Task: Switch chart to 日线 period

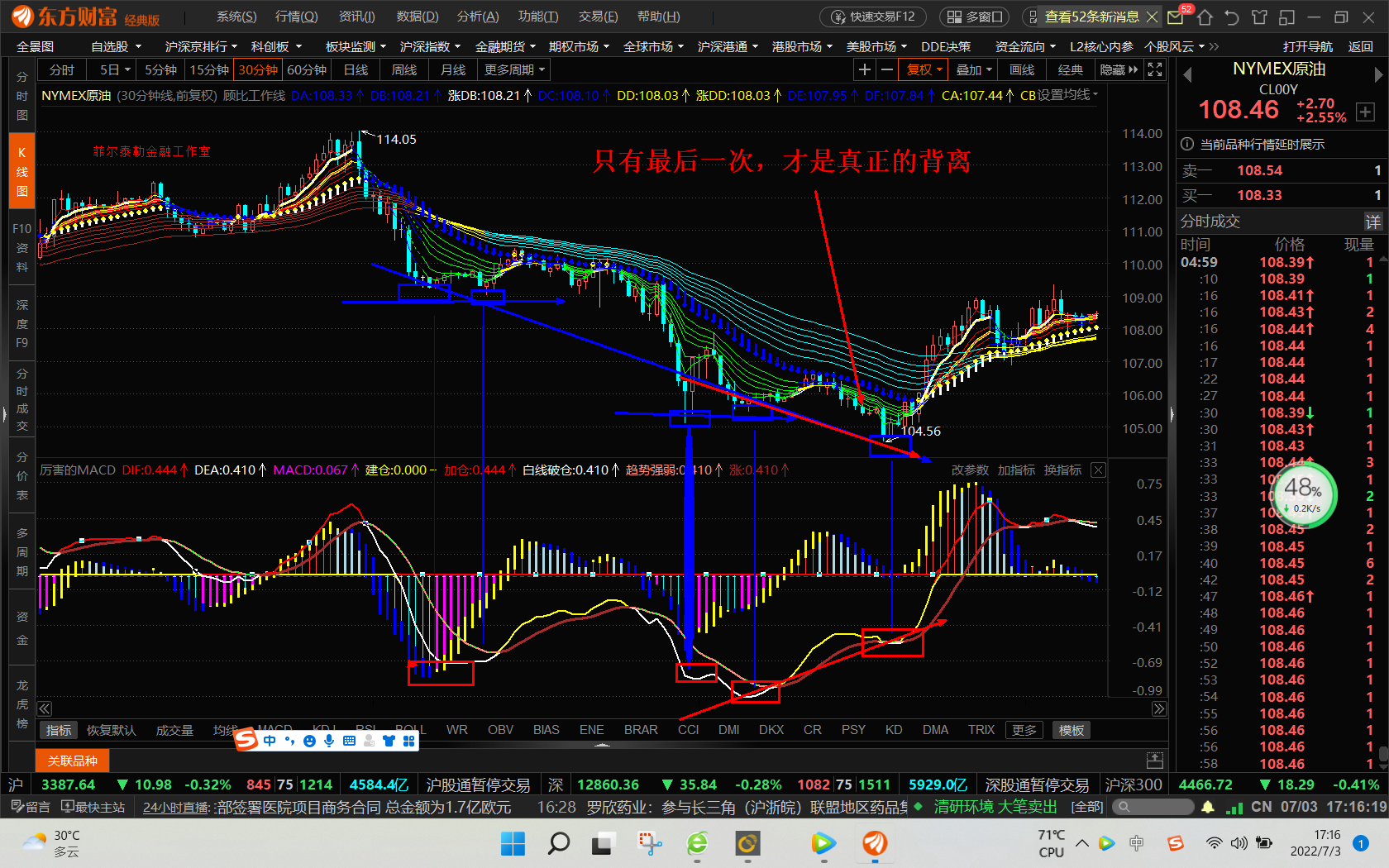Action: 356,70
